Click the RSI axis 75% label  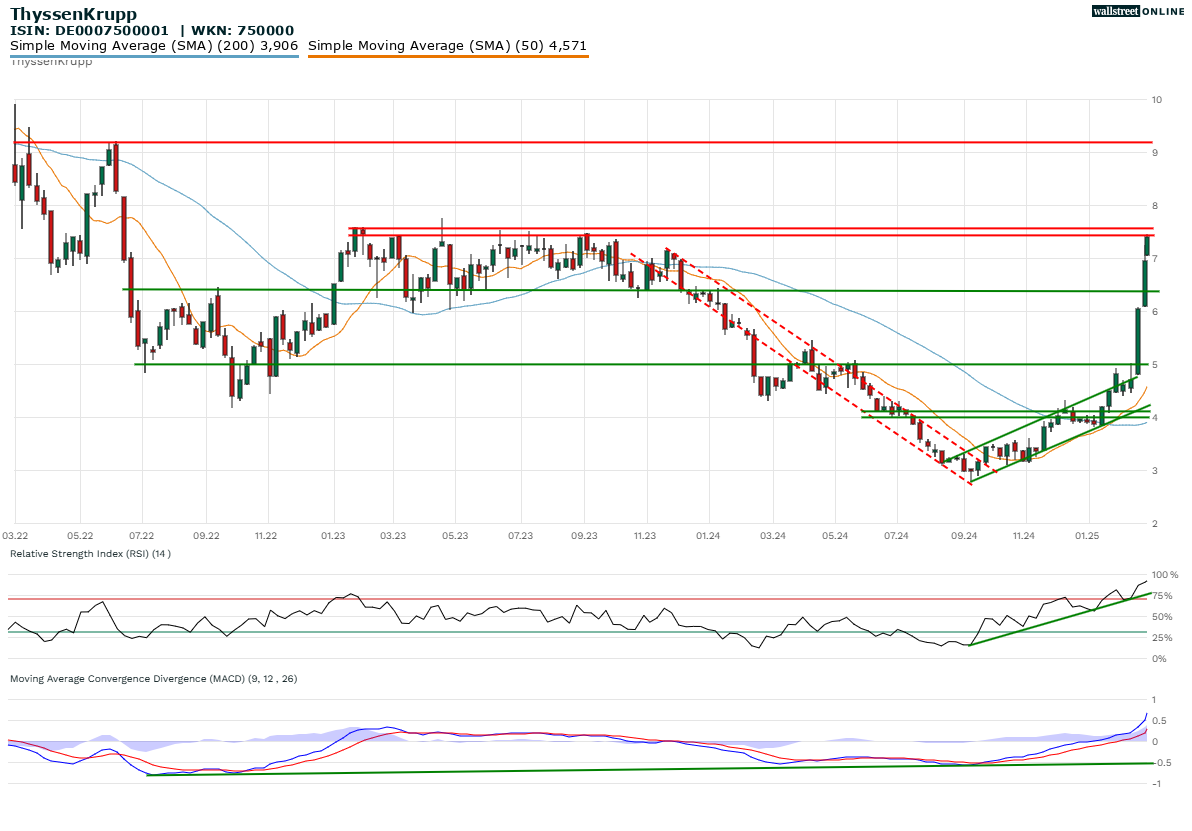(1162, 596)
